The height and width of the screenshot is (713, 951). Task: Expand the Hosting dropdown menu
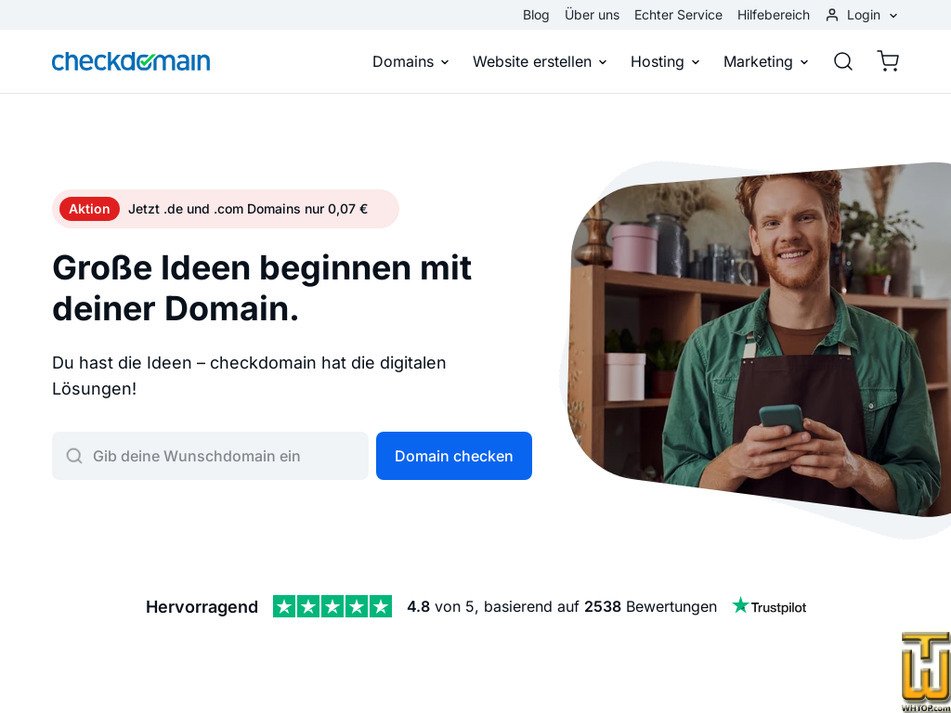[x=665, y=62]
